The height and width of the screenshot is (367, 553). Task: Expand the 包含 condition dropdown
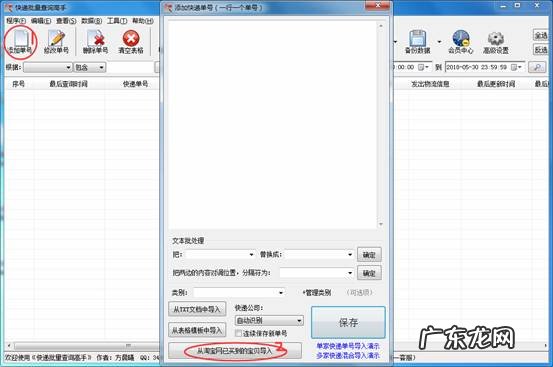101,67
